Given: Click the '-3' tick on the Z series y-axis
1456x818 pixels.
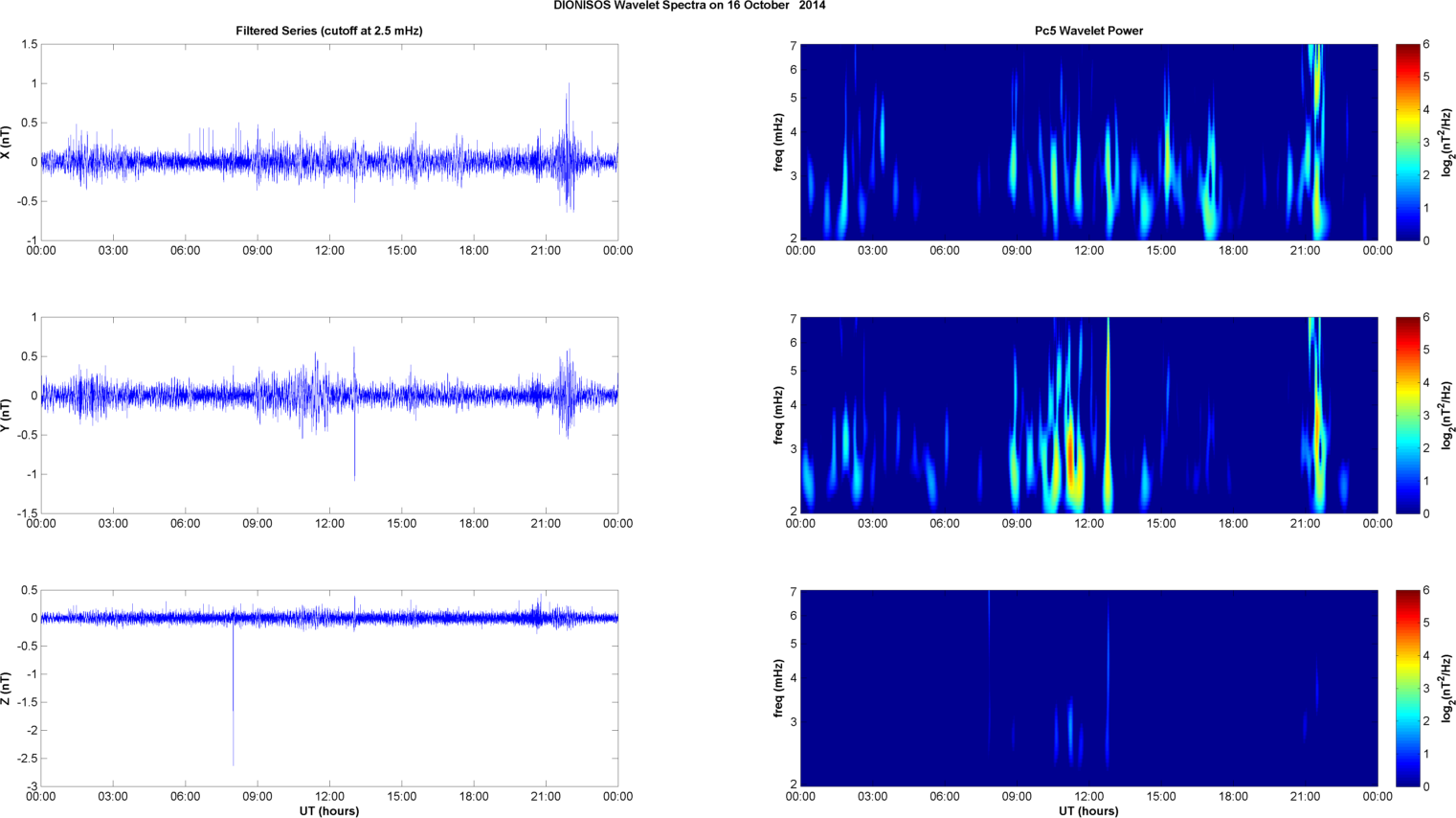Looking at the screenshot, I should coord(32,786).
